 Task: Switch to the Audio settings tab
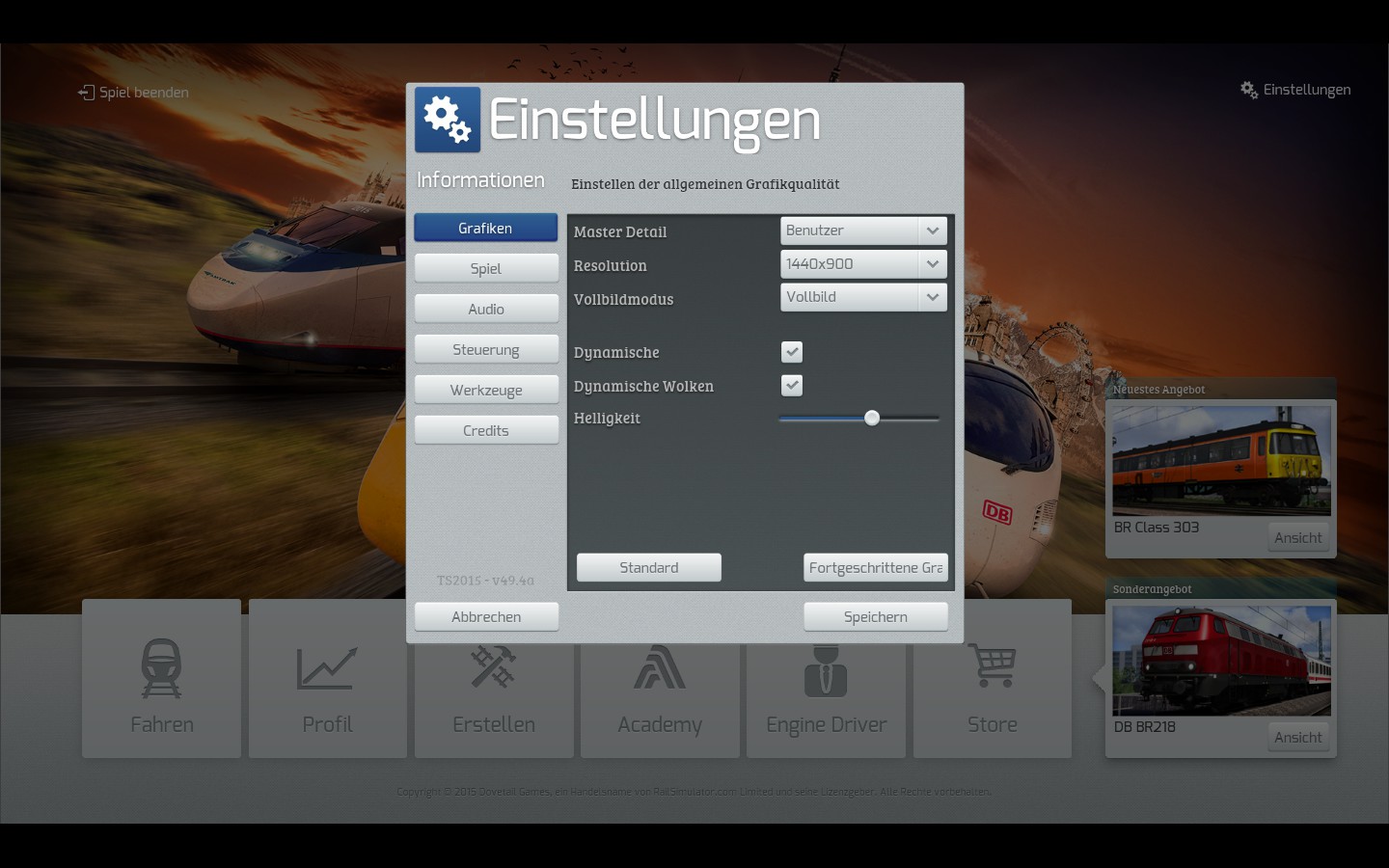[486, 309]
